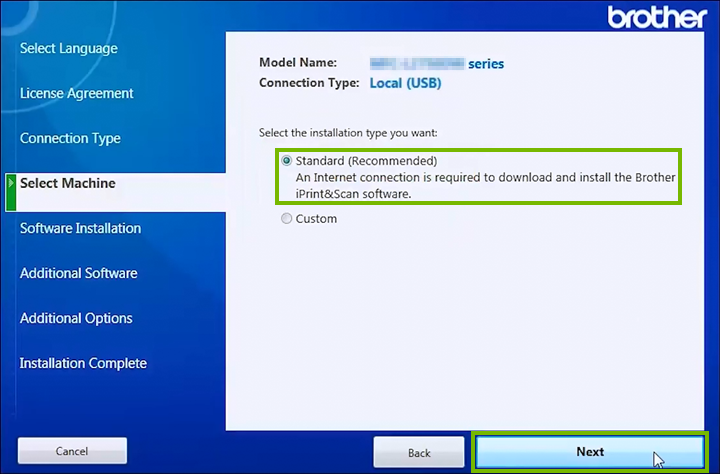Click the Local (USB) connection type text
This screenshot has height=474, width=720.
(405, 83)
